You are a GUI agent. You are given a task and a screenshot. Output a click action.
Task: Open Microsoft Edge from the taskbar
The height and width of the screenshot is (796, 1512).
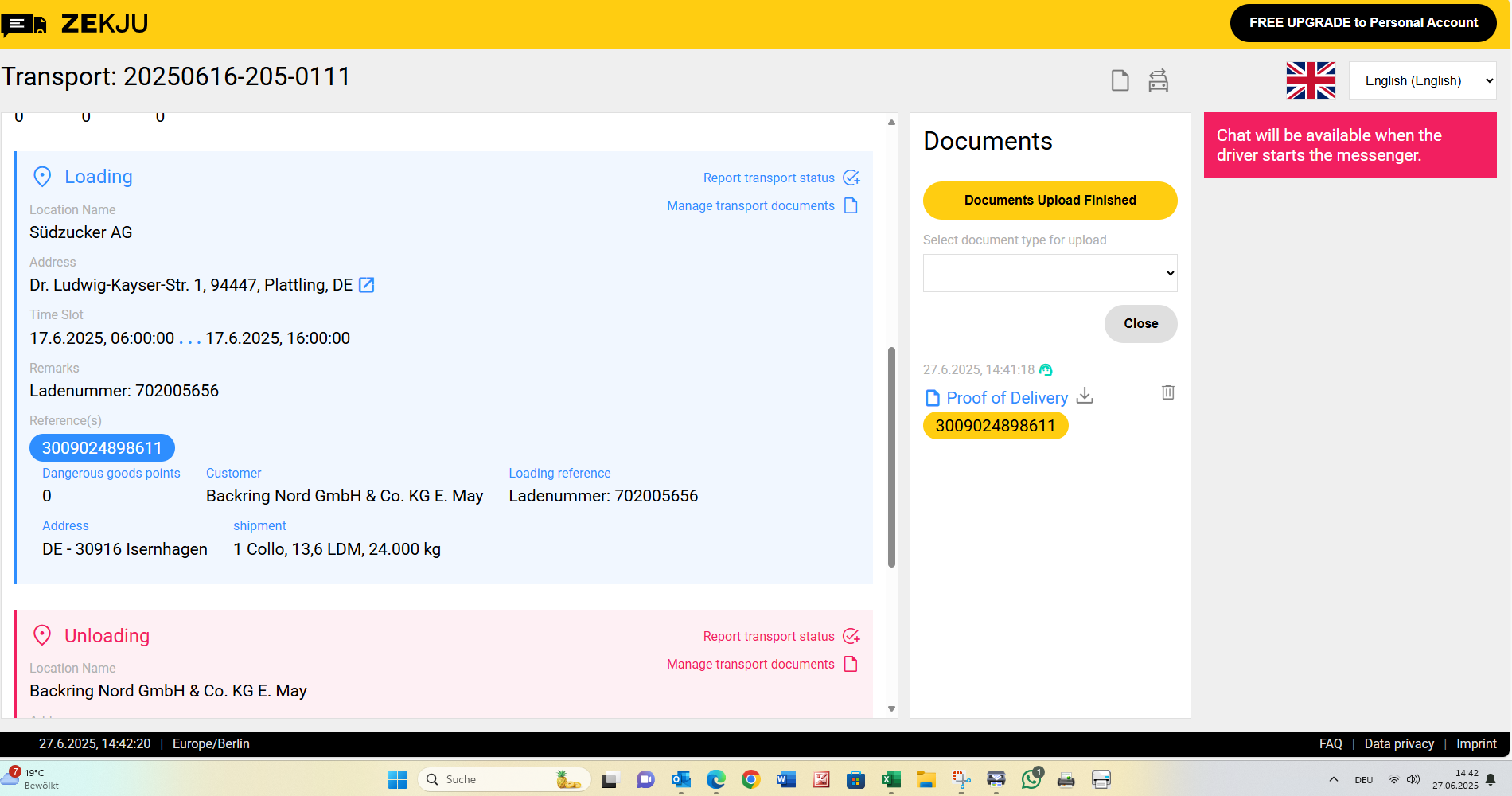click(715, 779)
